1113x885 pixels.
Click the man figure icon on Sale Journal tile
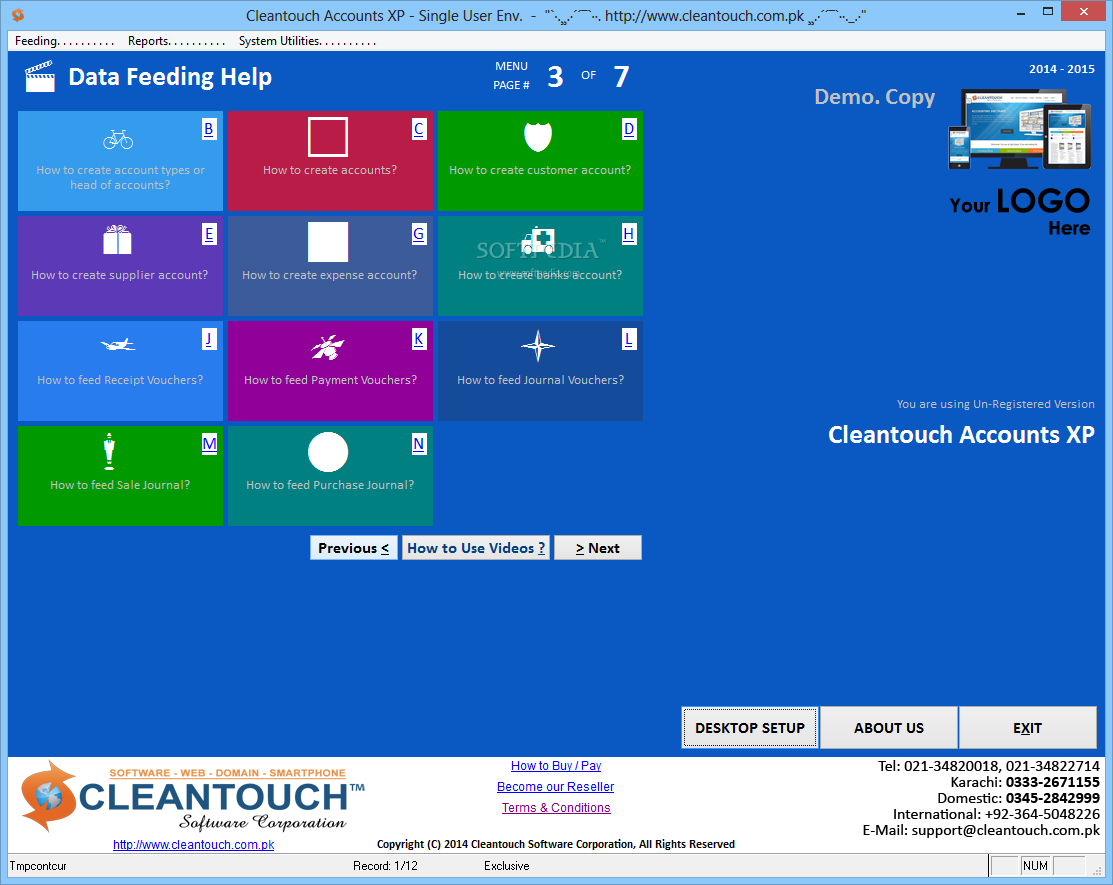click(109, 451)
